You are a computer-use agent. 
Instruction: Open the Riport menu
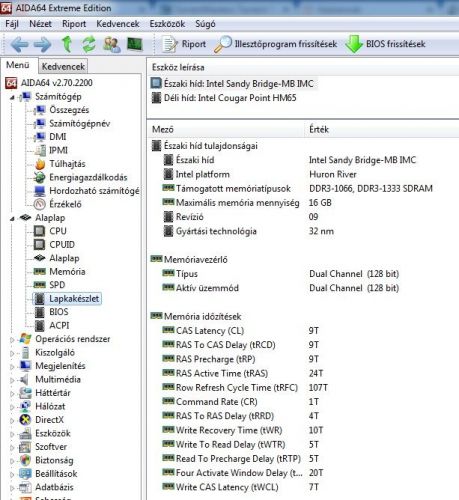click(x=74, y=24)
